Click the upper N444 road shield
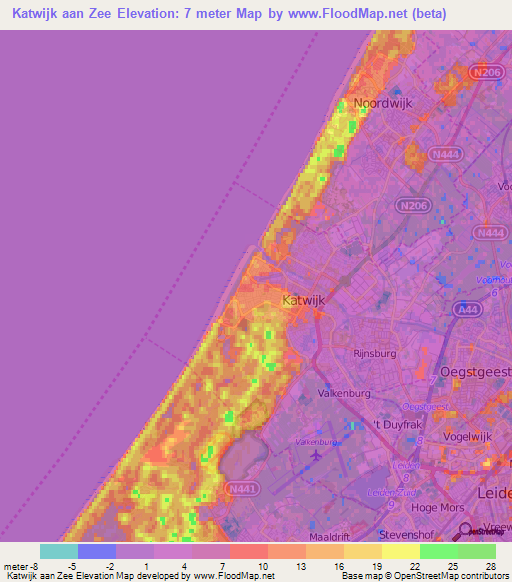The width and height of the screenshot is (512, 582). [446, 154]
